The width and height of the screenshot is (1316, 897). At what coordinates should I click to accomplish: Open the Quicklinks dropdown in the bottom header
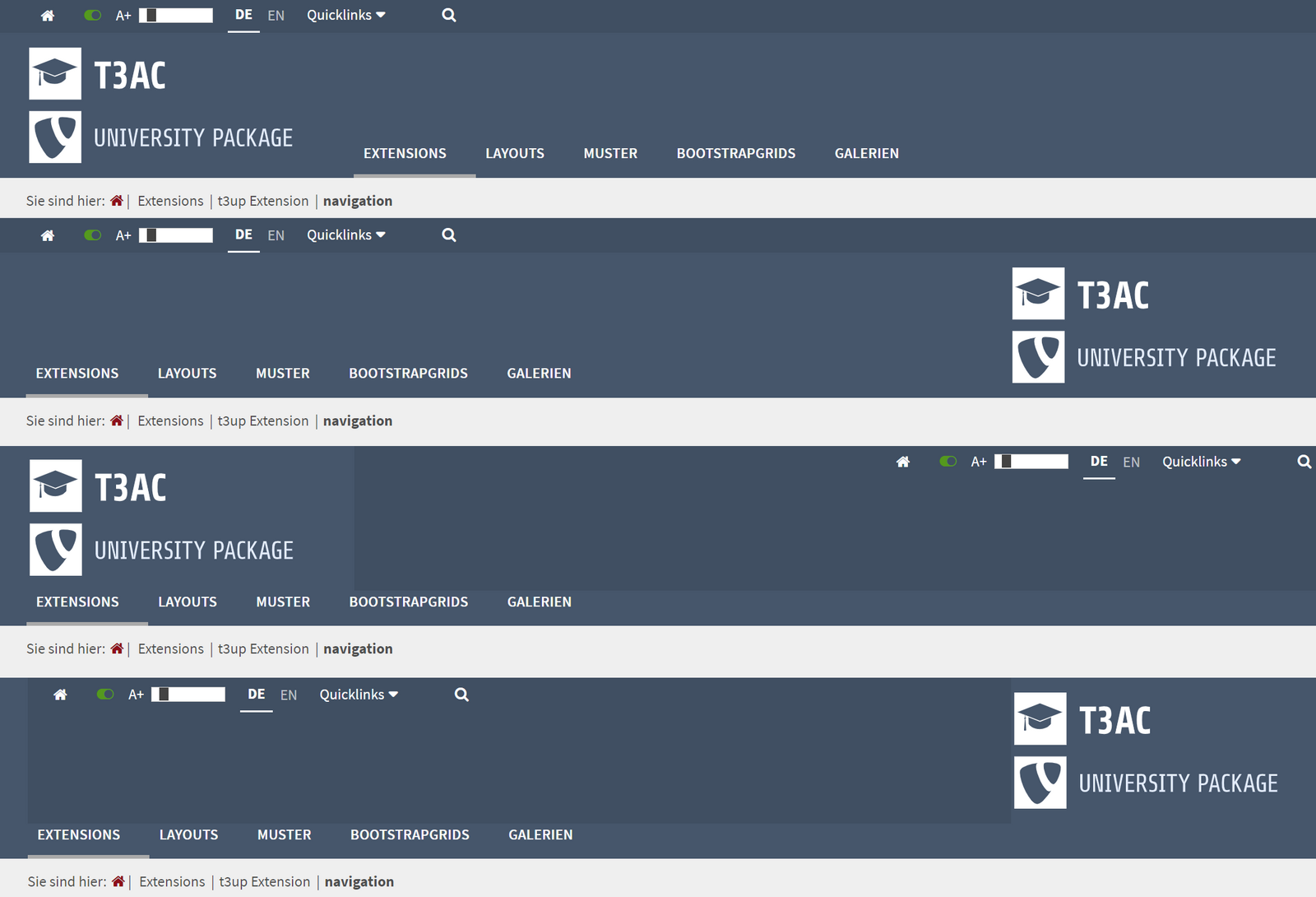[359, 695]
